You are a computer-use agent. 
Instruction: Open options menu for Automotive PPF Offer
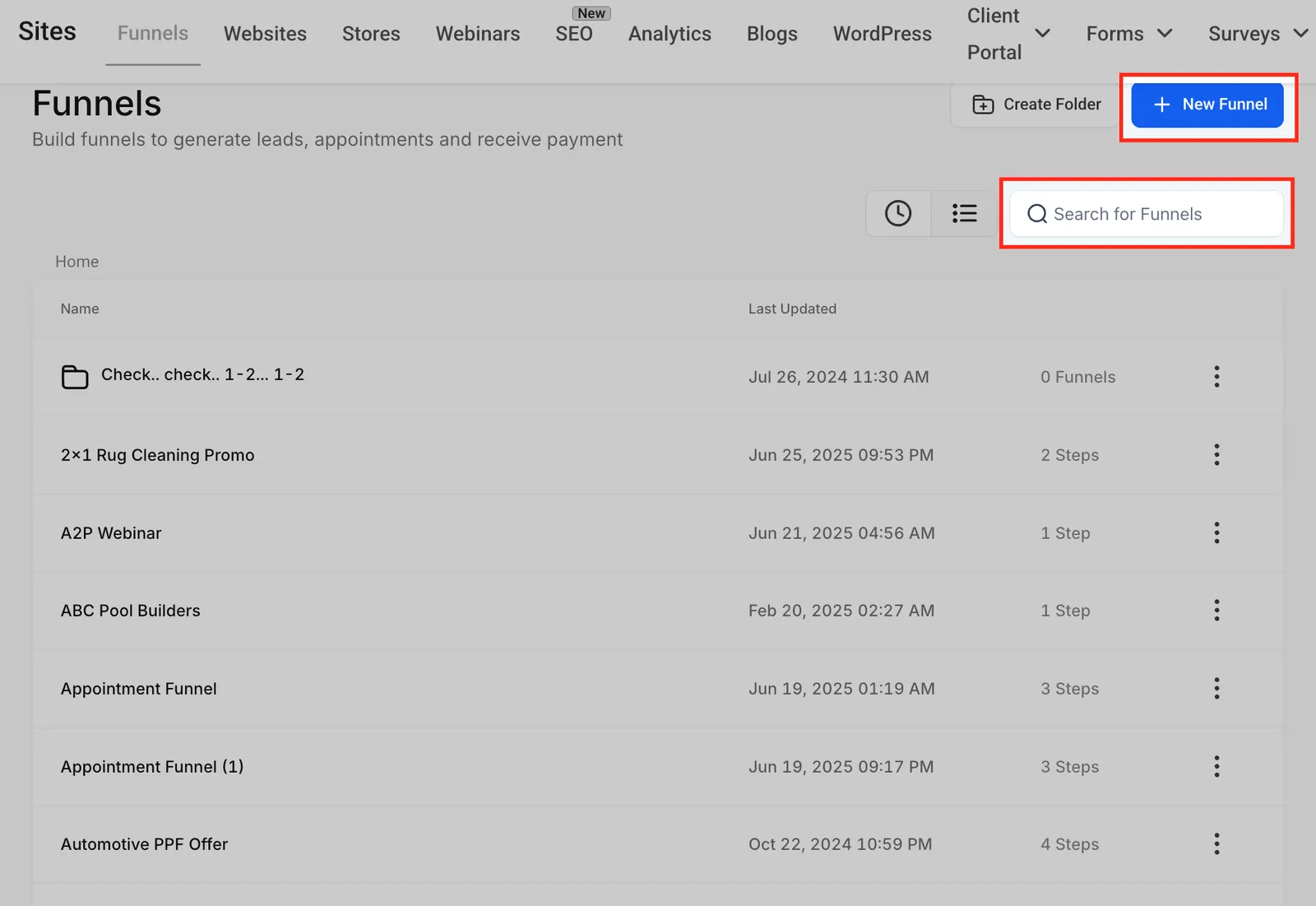(1216, 844)
